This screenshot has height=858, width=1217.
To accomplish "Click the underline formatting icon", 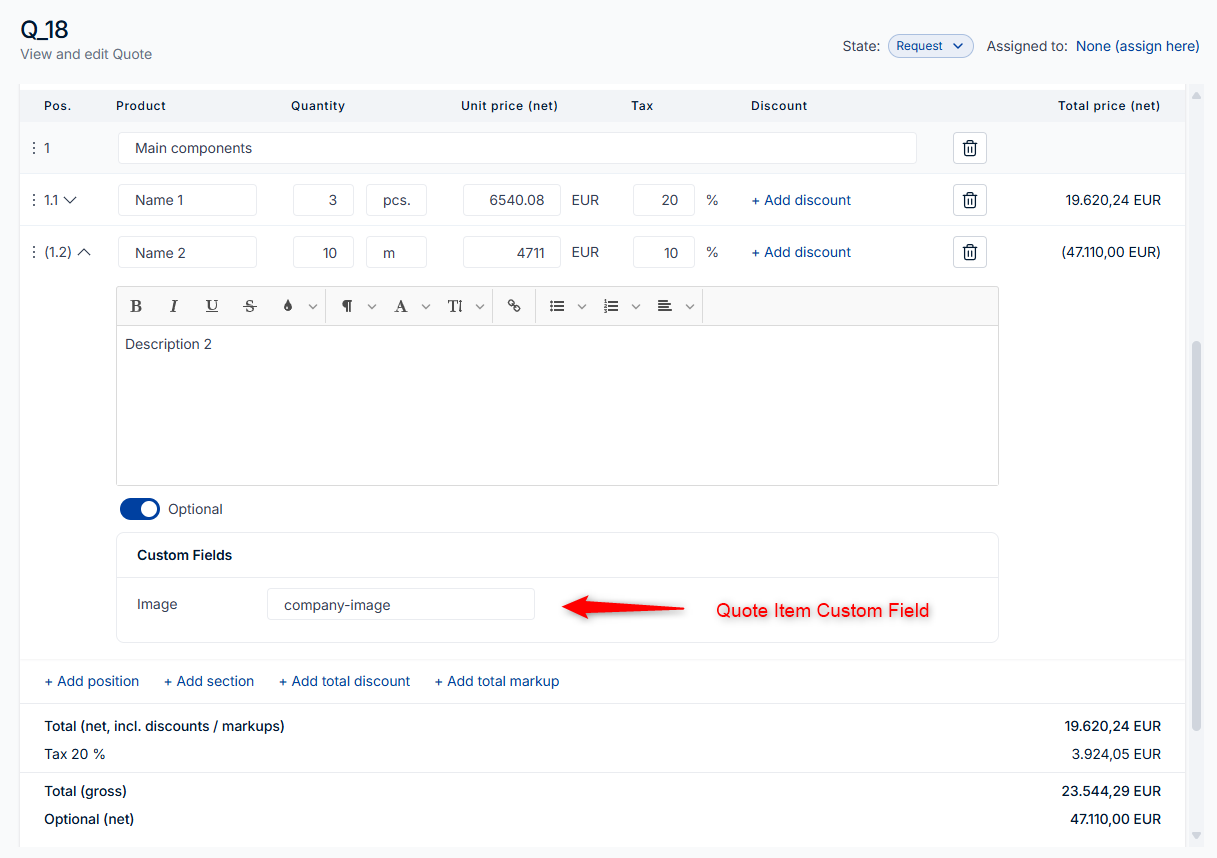I will click(211, 306).
